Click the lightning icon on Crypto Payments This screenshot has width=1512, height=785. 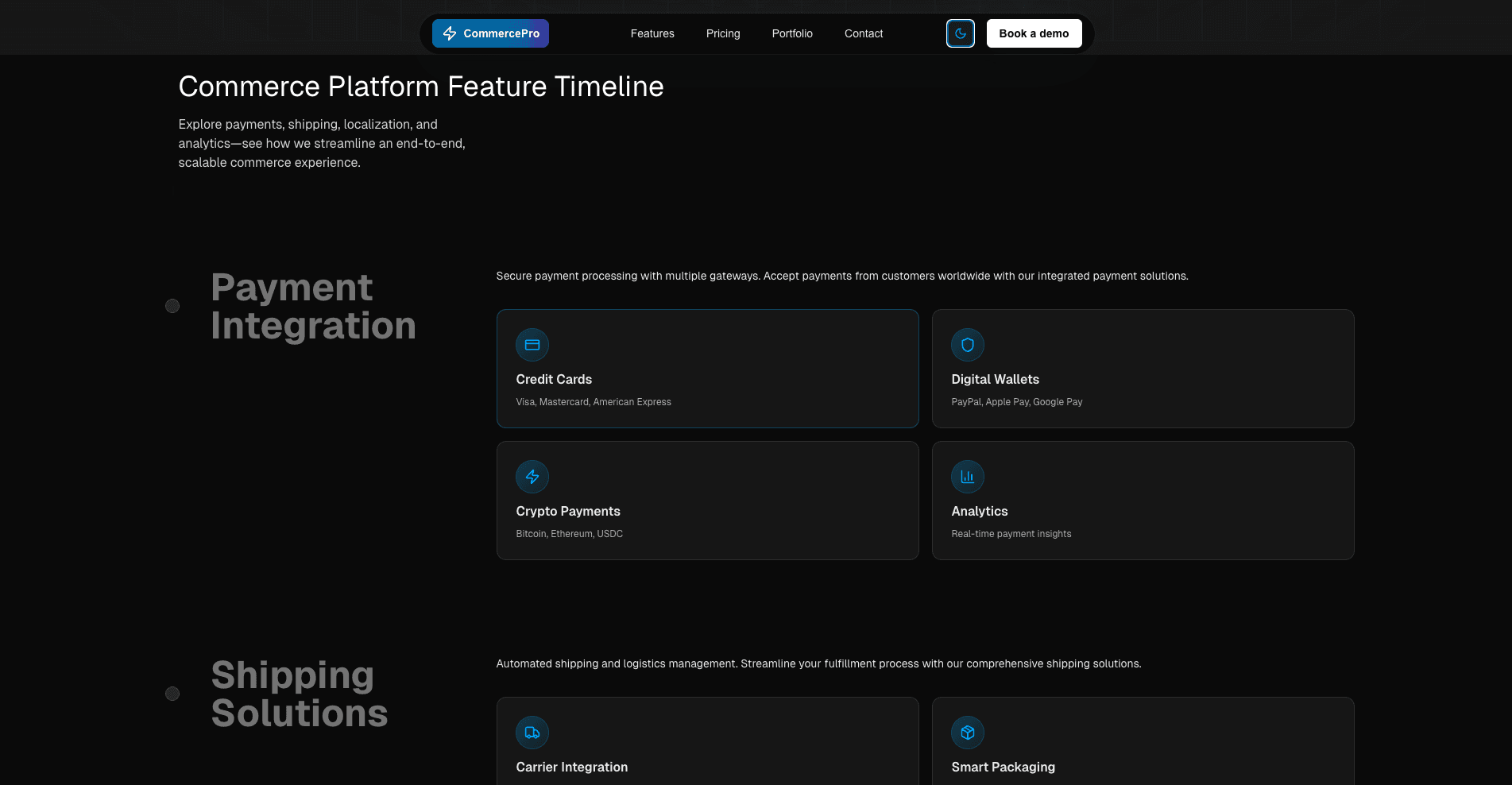click(x=532, y=477)
